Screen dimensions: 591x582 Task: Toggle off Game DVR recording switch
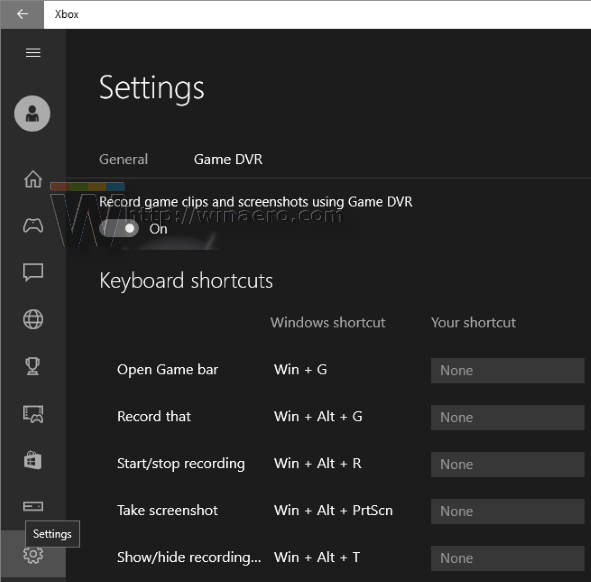tap(119, 229)
